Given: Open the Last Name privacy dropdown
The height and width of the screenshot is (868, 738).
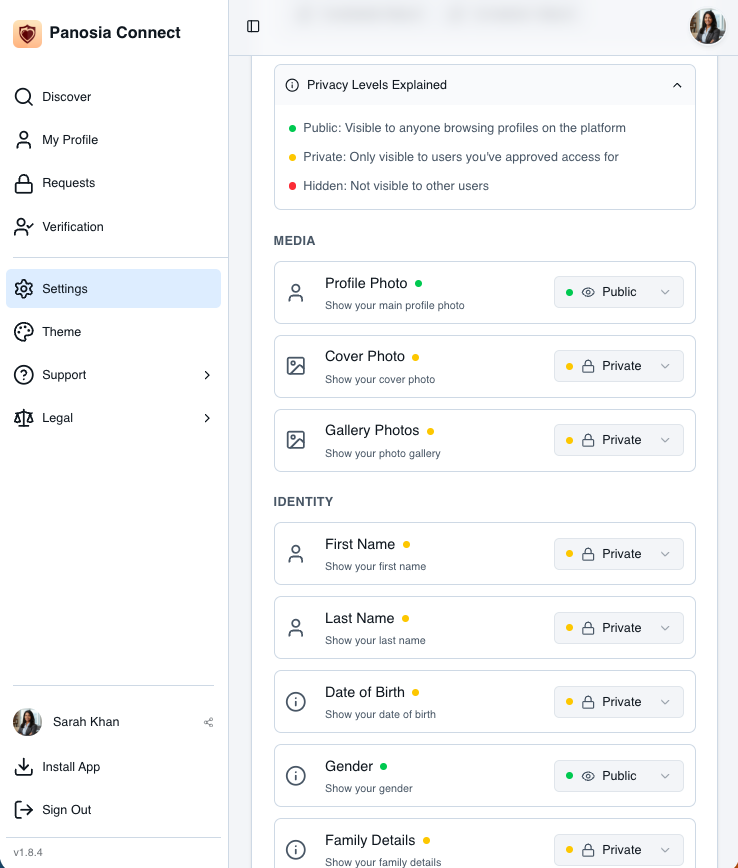Looking at the screenshot, I should 618,628.
